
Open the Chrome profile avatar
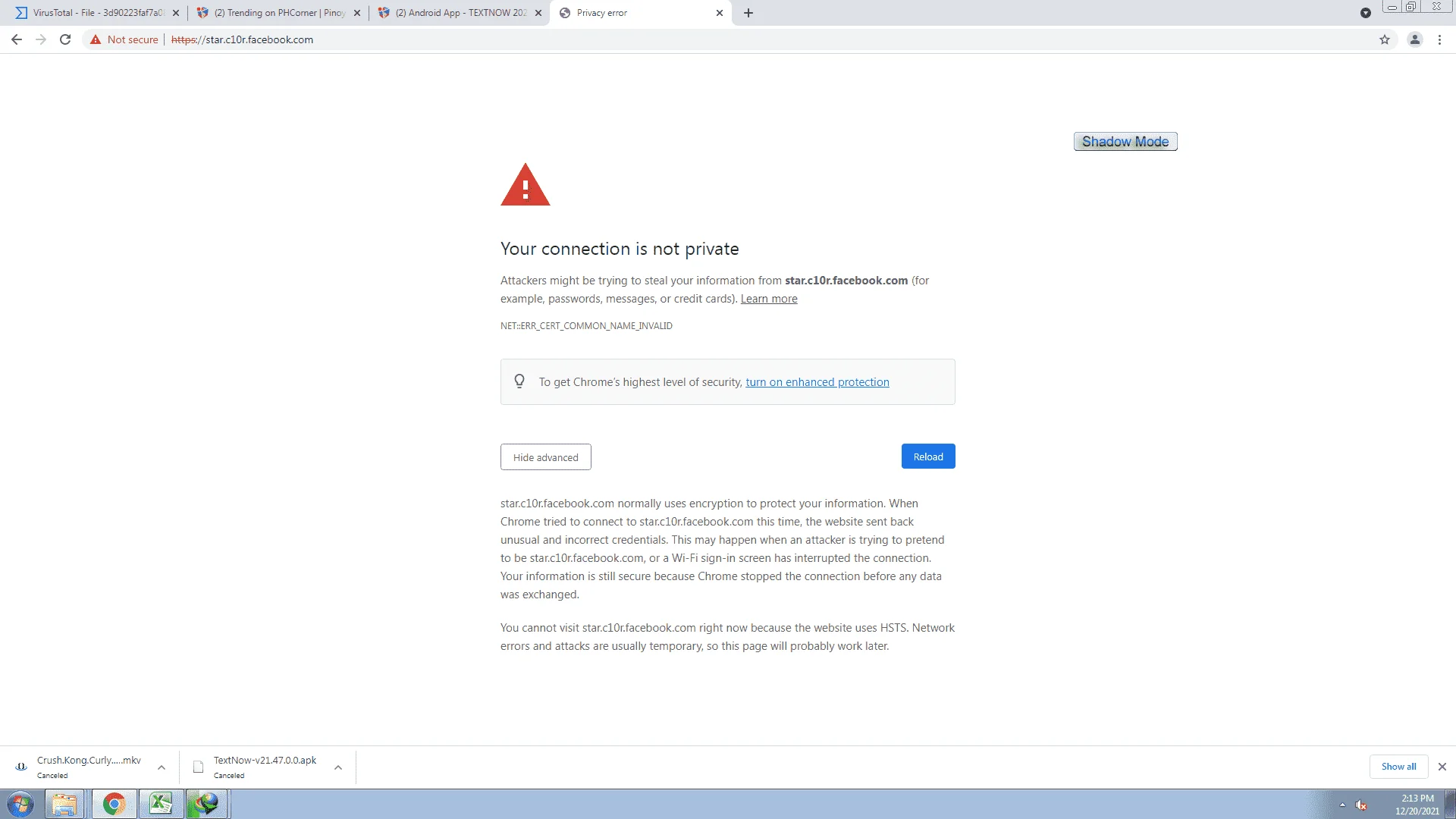pos(1415,39)
